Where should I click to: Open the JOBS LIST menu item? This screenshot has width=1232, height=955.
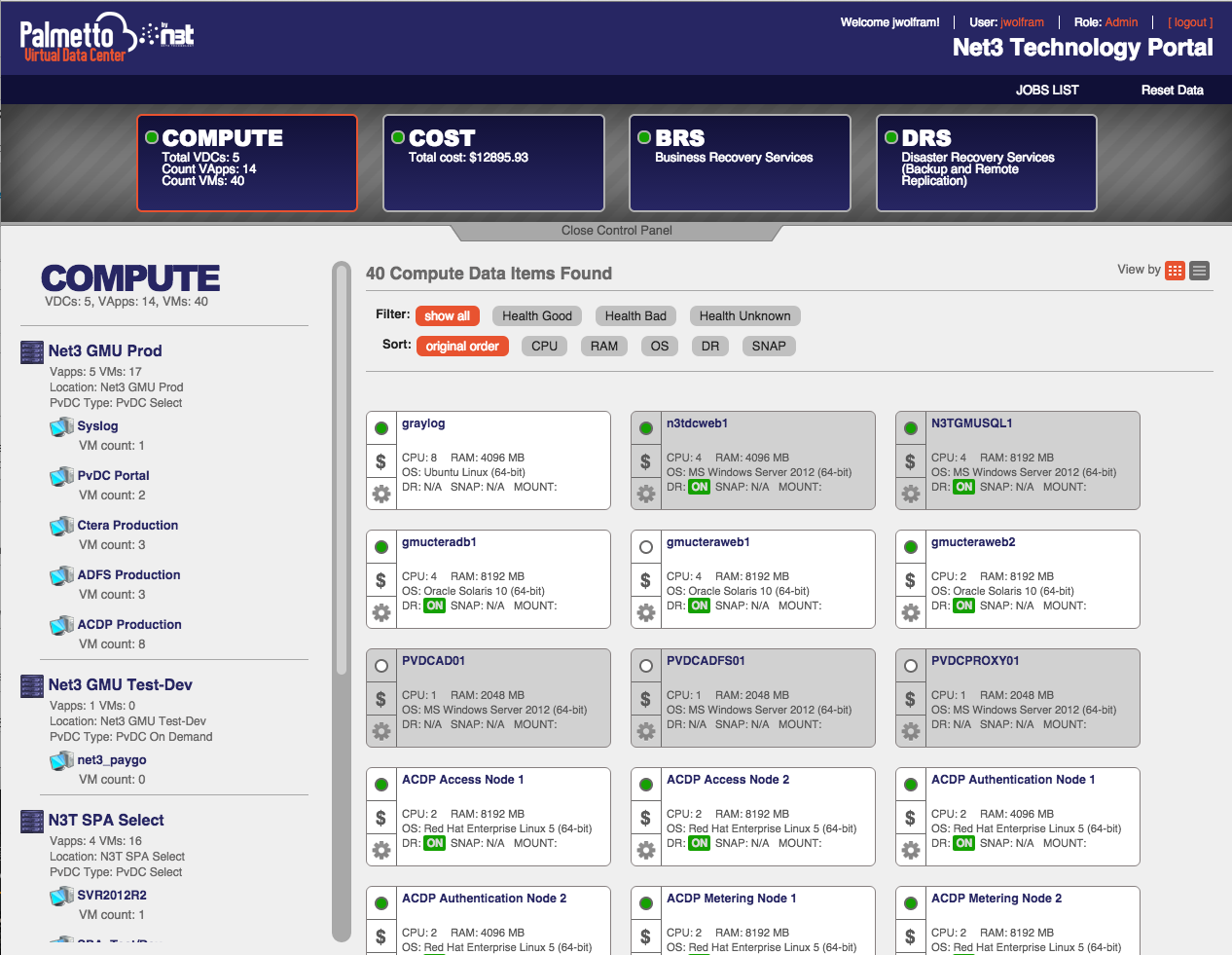pyautogui.click(x=1047, y=90)
